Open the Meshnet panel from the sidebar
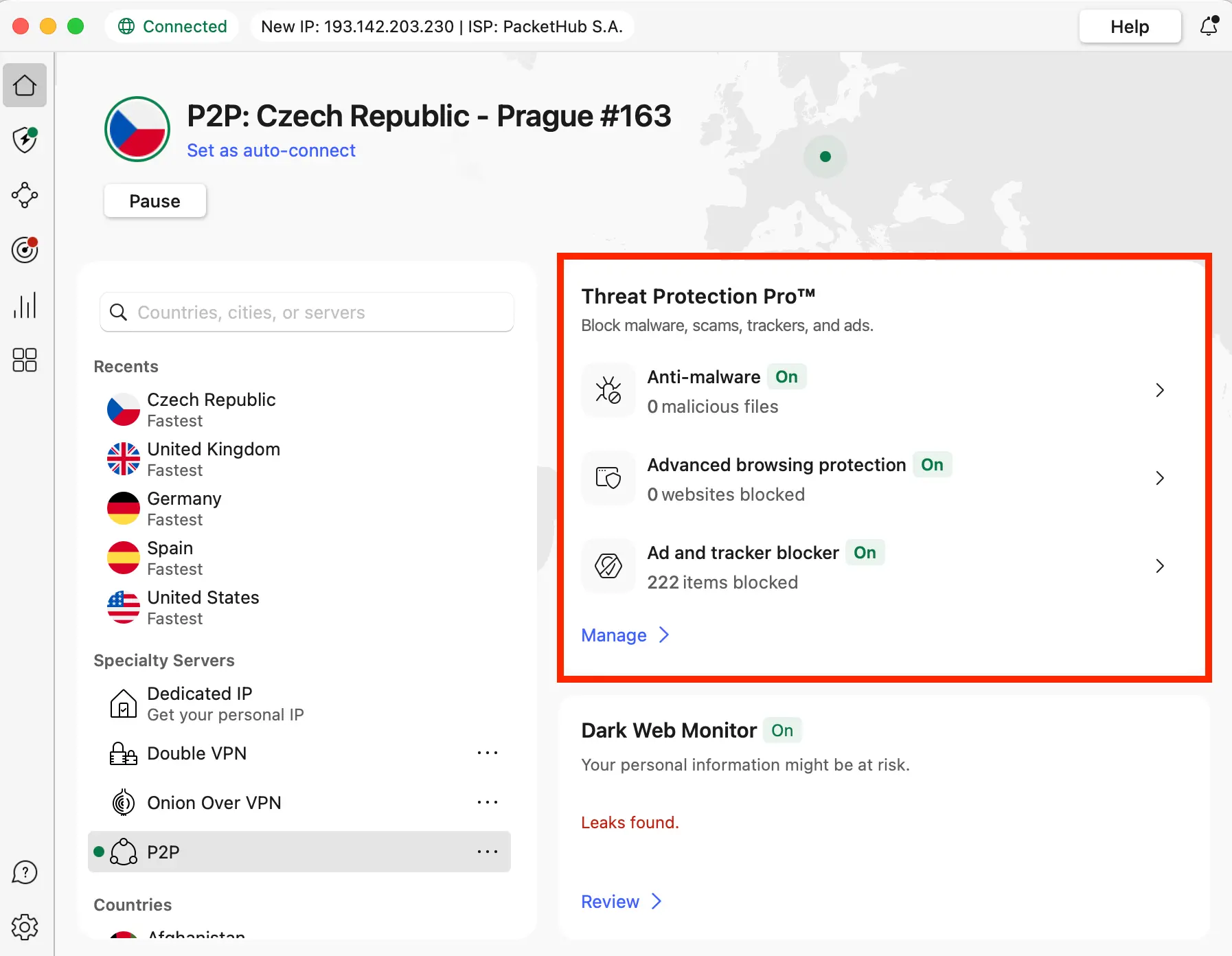Screen dimensions: 1232x956 [25, 195]
